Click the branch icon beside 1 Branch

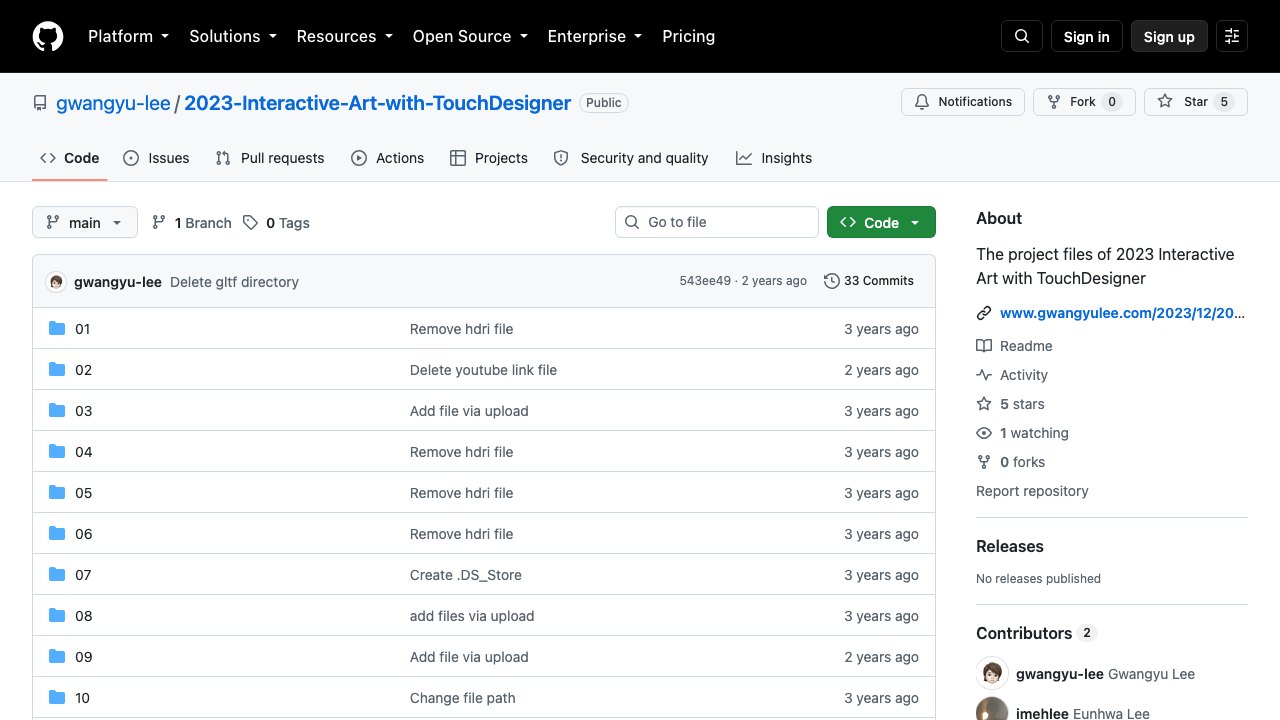point(159,223)
